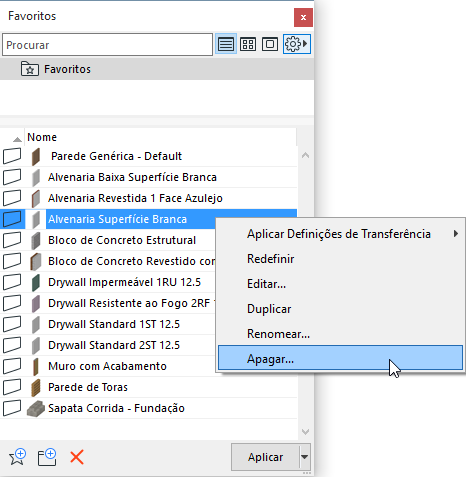Open the Aplicar Definições de Transferência submenu
Screen dimensions: 466x477
(340, 234)
